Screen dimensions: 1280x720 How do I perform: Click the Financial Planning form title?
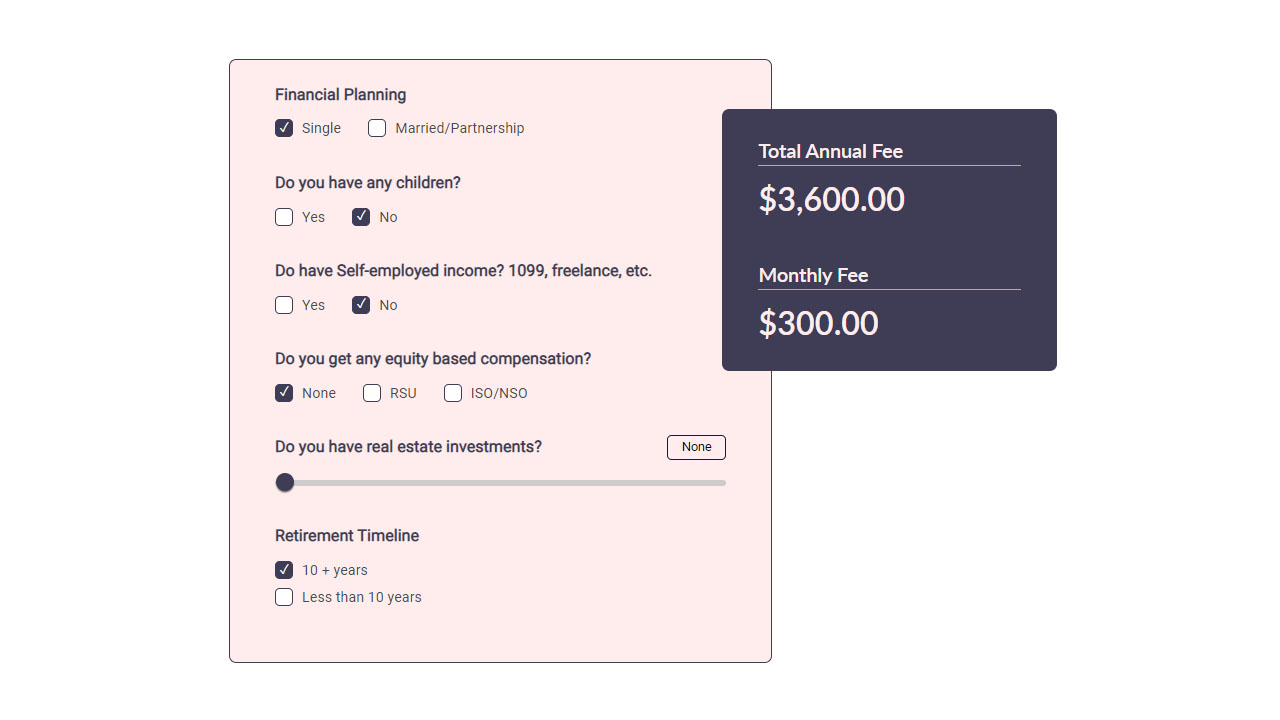340,94
